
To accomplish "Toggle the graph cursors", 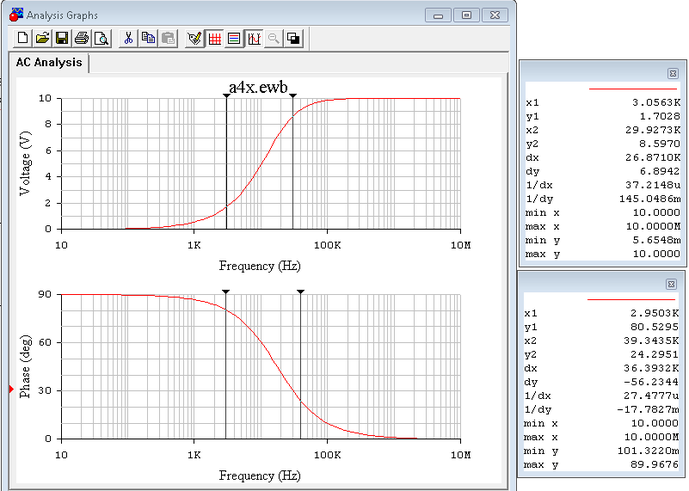I will pos(254,38).
